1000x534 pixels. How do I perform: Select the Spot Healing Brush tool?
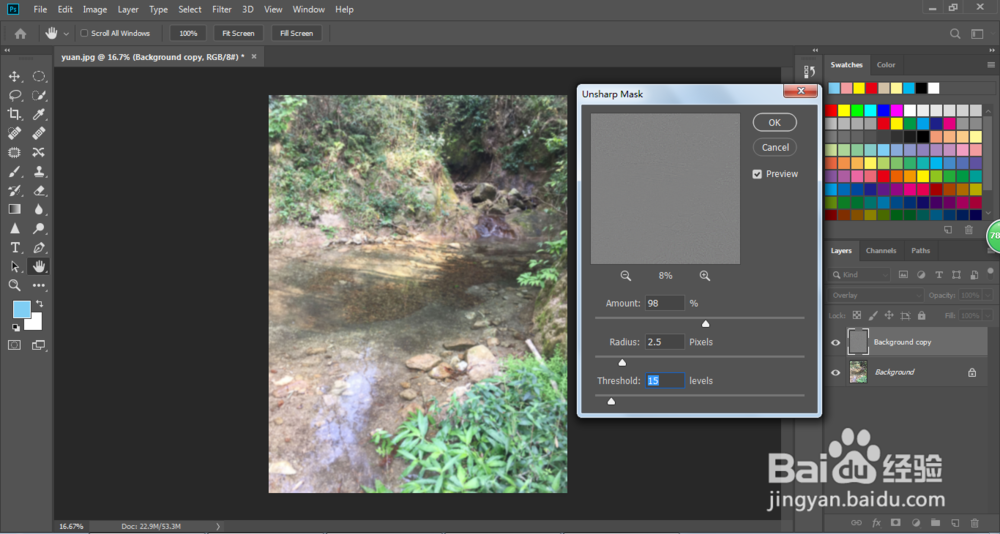[14, 133]
